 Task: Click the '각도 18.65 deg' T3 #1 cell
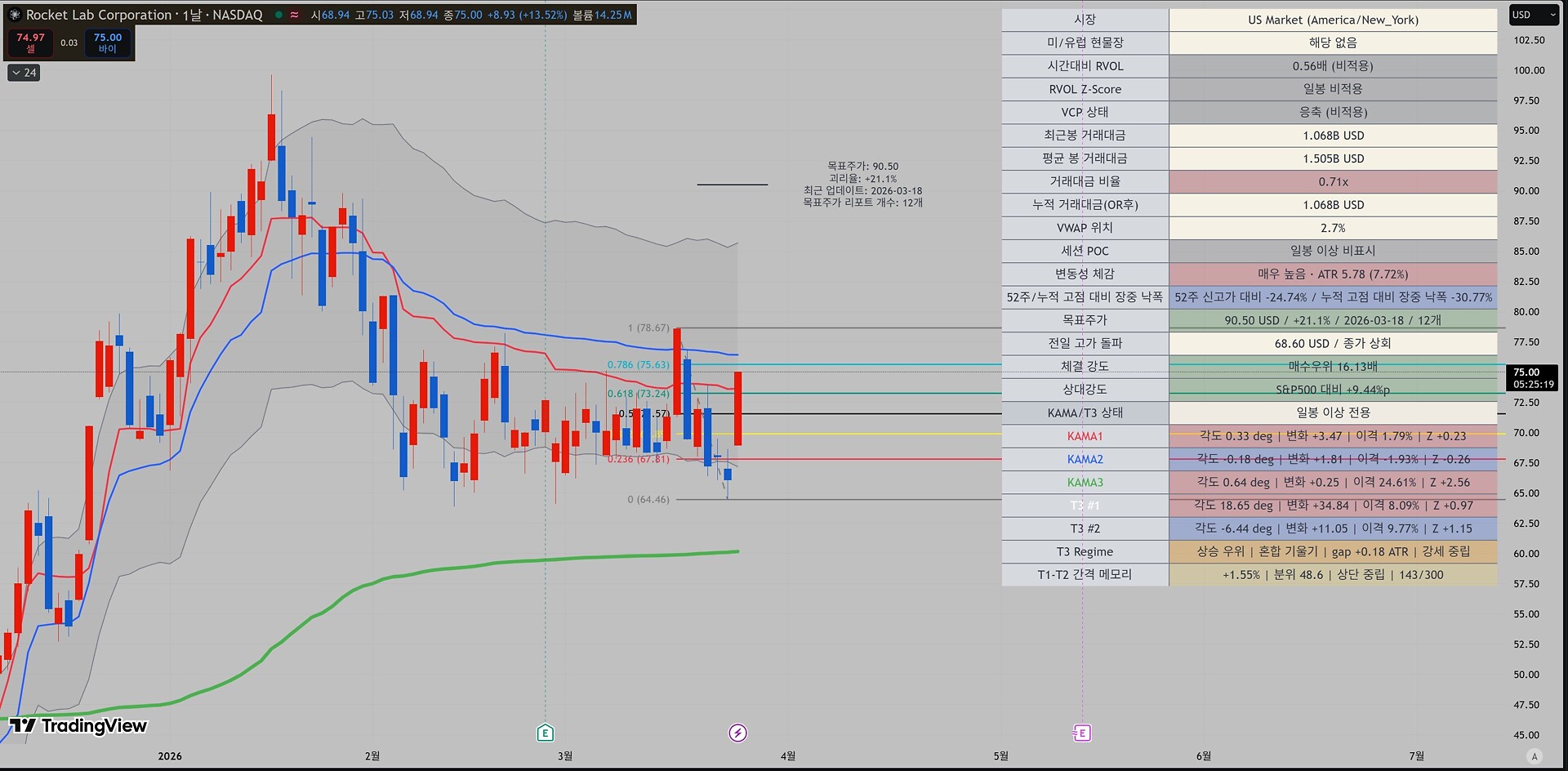click(x=1333, y=506)
